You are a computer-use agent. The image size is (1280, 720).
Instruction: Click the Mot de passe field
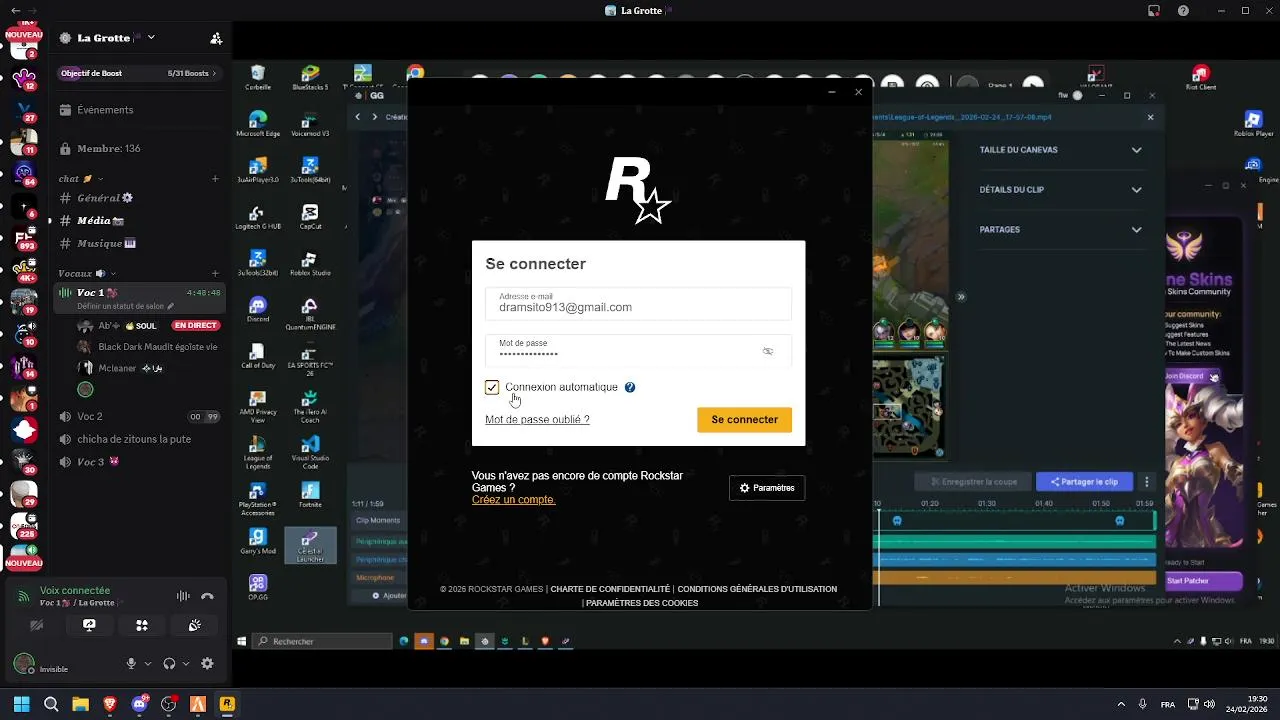[638, 350]
